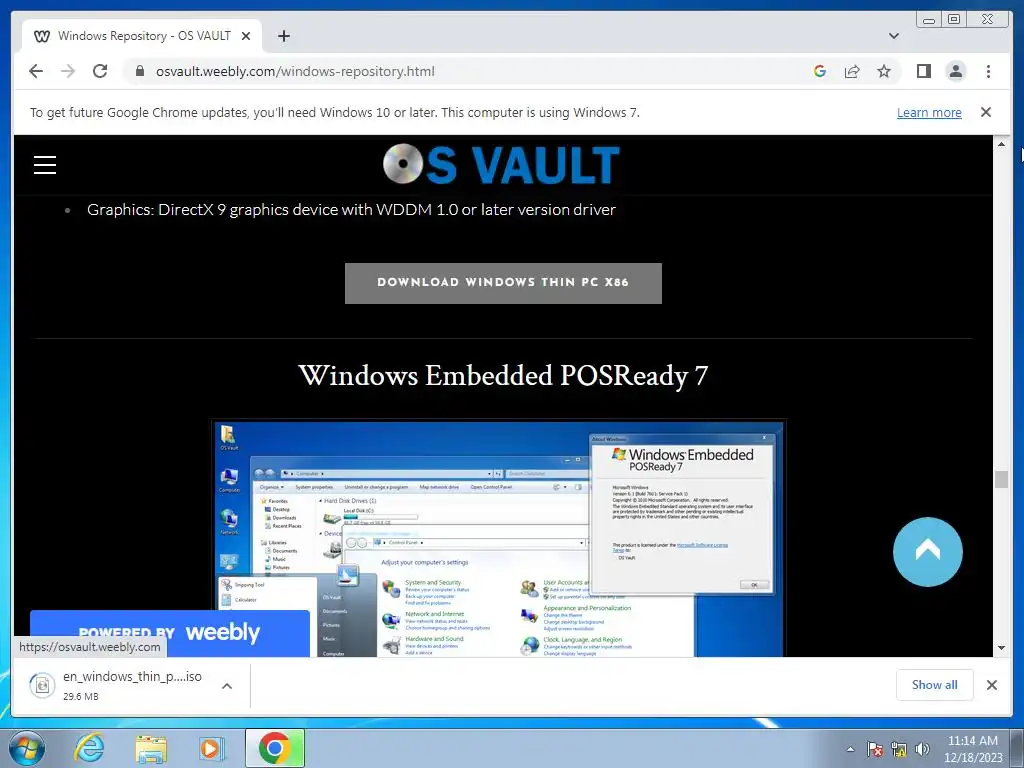
Task: Click the network status tray icon
Action: (x=899, y=750)
